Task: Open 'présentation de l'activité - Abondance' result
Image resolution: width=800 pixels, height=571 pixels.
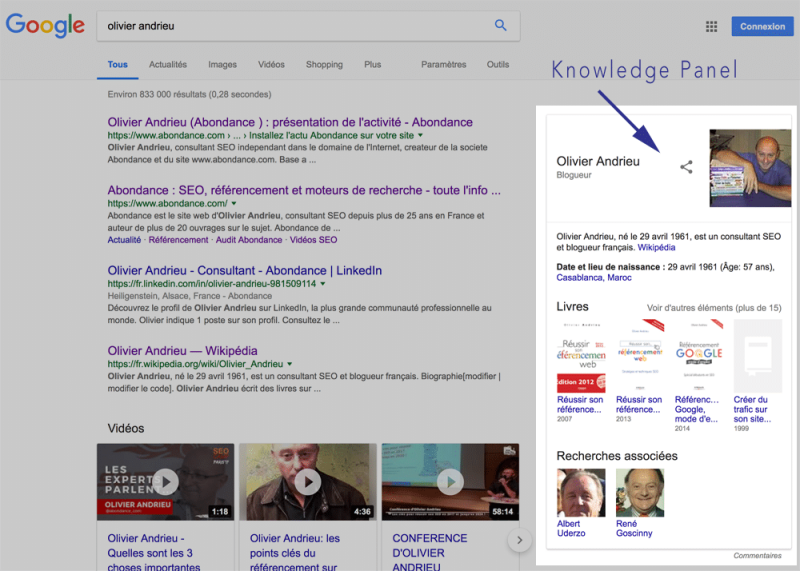Action: coord(290,122)
